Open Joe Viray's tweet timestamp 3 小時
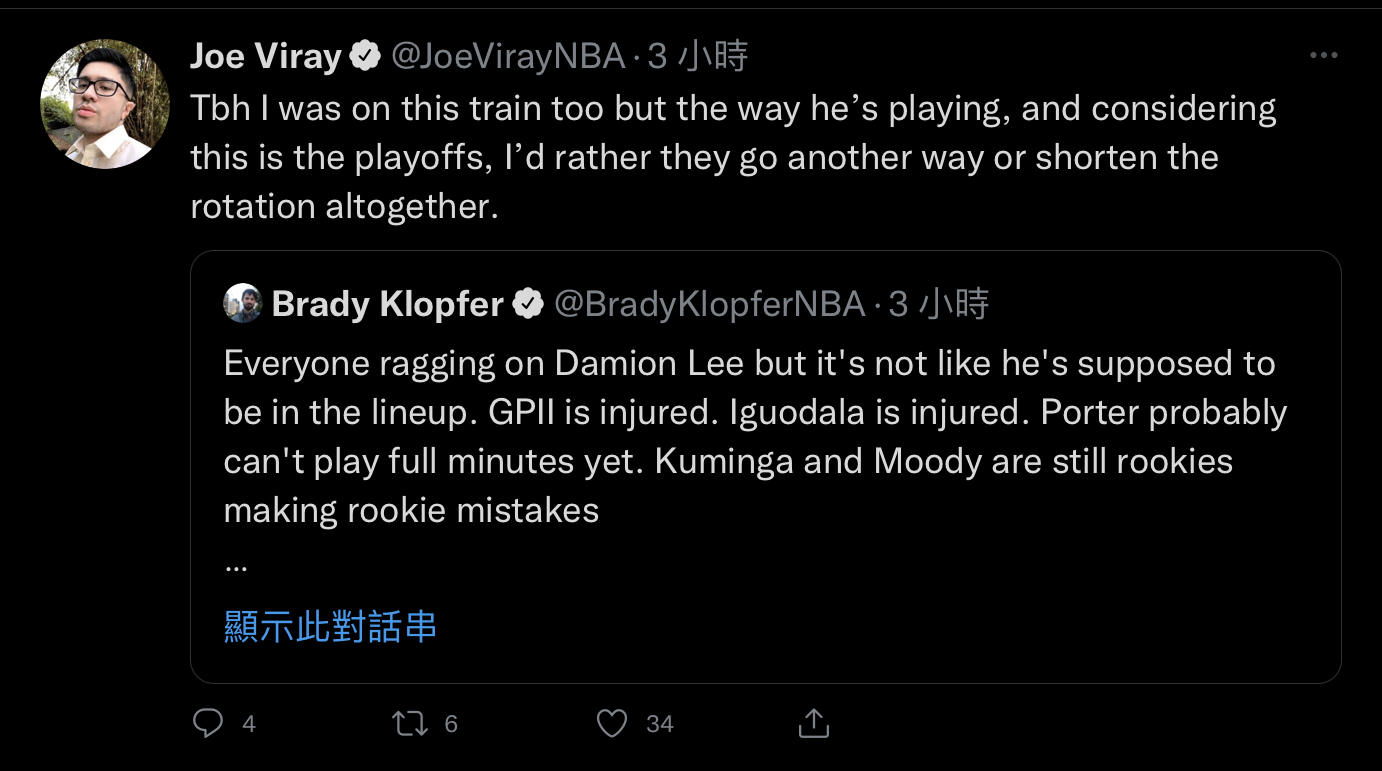The width and height of the screenshot is (1382, 771). (x=698, y=57)
